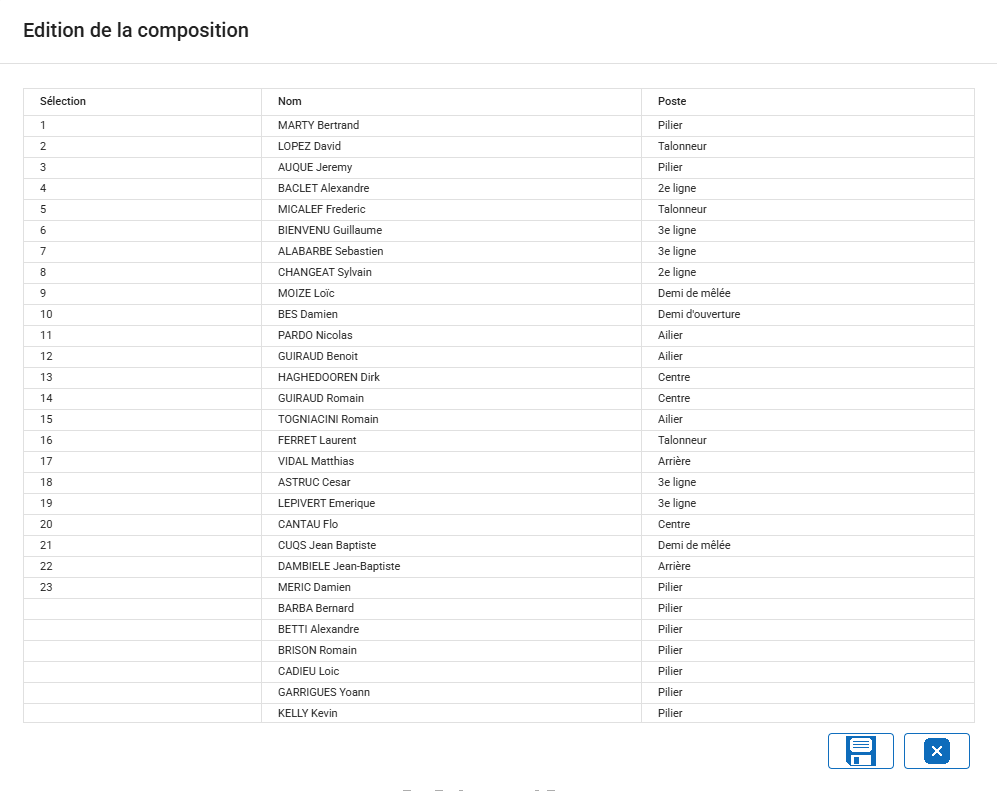The width and height of the screenshot is (997, 791).
Task: Click the Nom column header
Action: tap(290, 101)
